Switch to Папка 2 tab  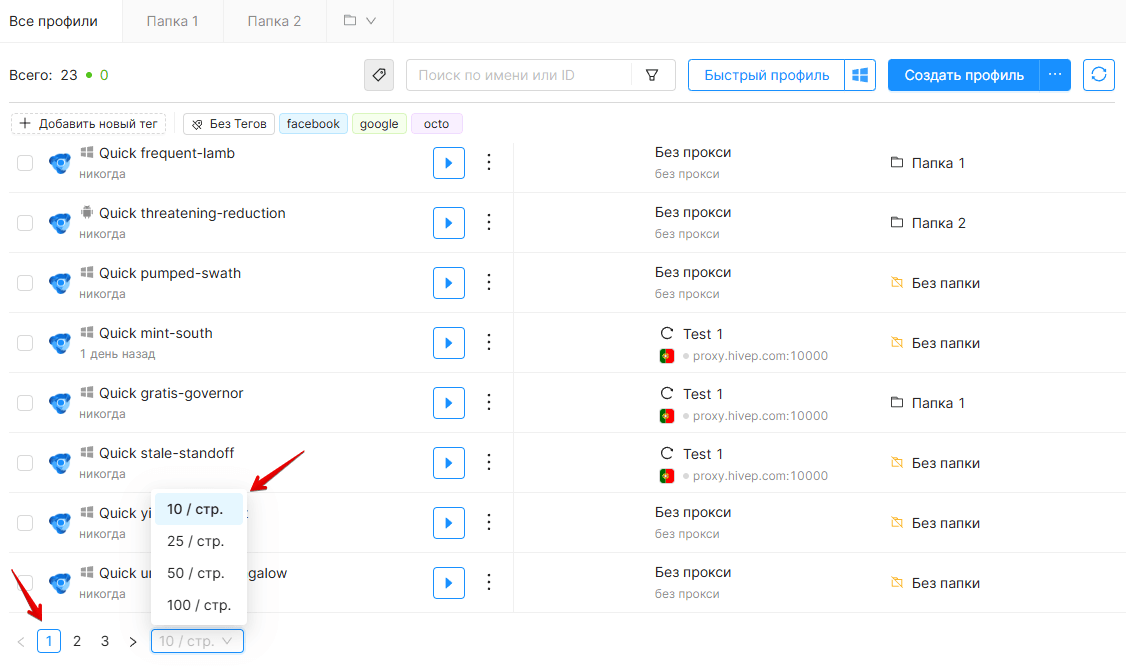[274, 21]
